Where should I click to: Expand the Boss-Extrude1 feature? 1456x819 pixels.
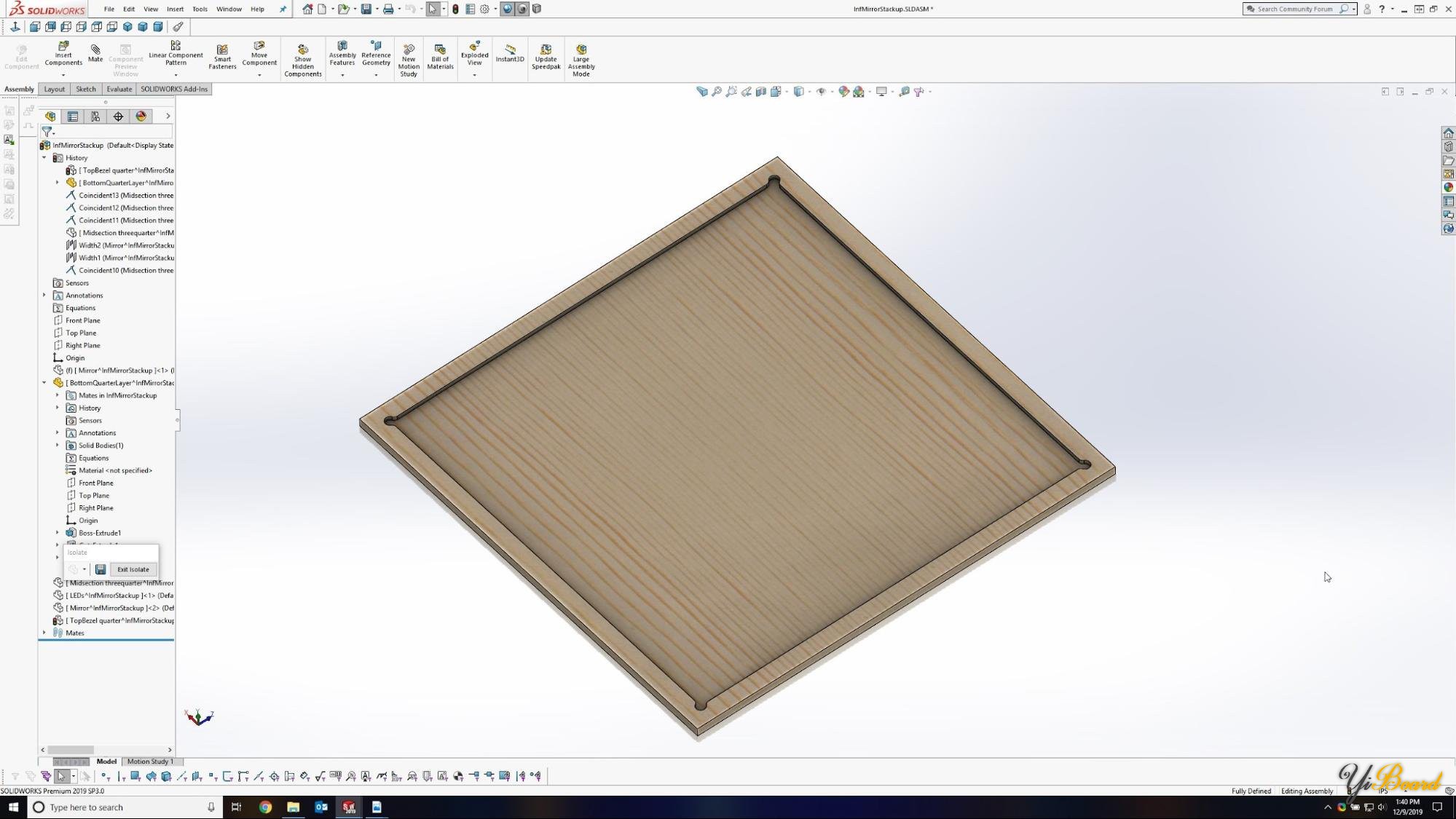coord(57,533)
